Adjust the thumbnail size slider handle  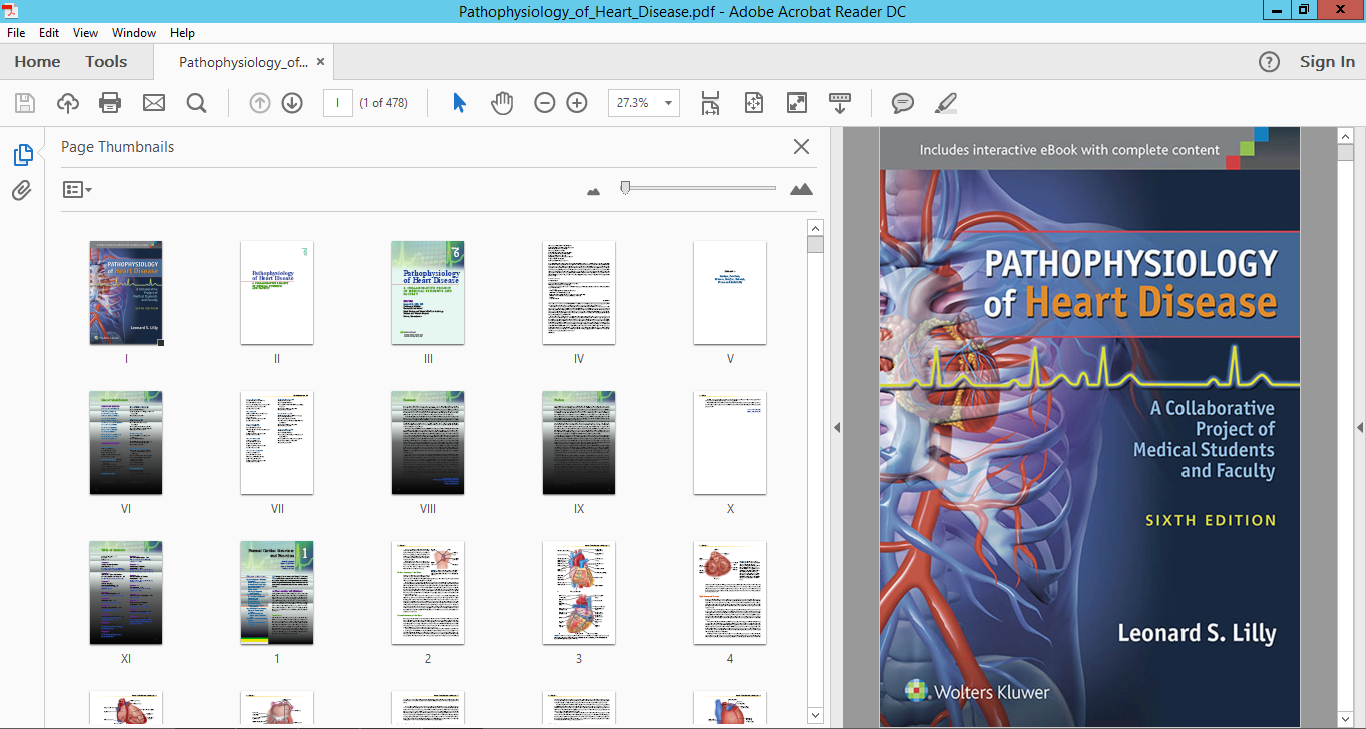(x=625, y=187)
